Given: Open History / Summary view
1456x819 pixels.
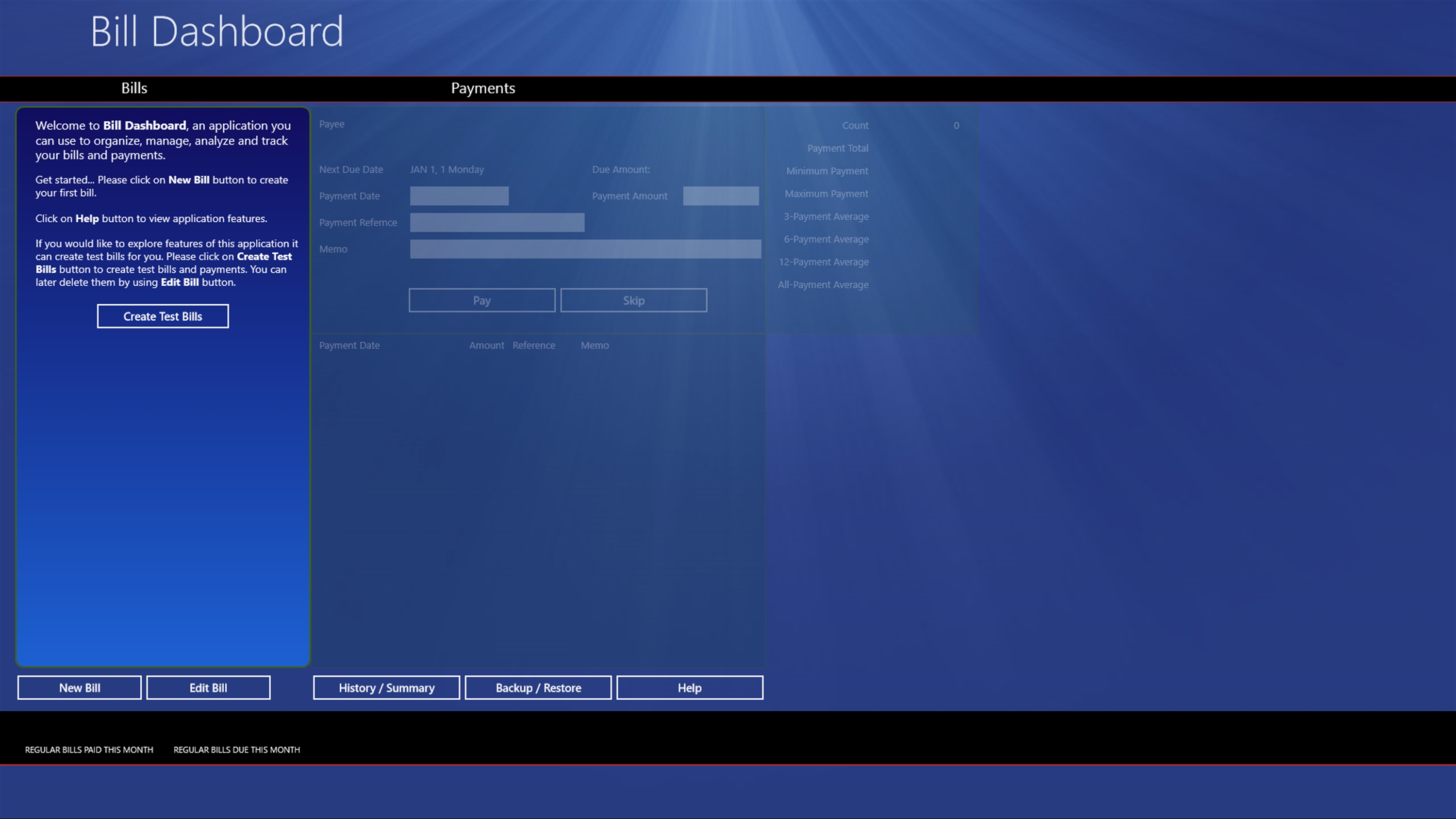Looking at the screenshot, I should [x=387, y=688].
